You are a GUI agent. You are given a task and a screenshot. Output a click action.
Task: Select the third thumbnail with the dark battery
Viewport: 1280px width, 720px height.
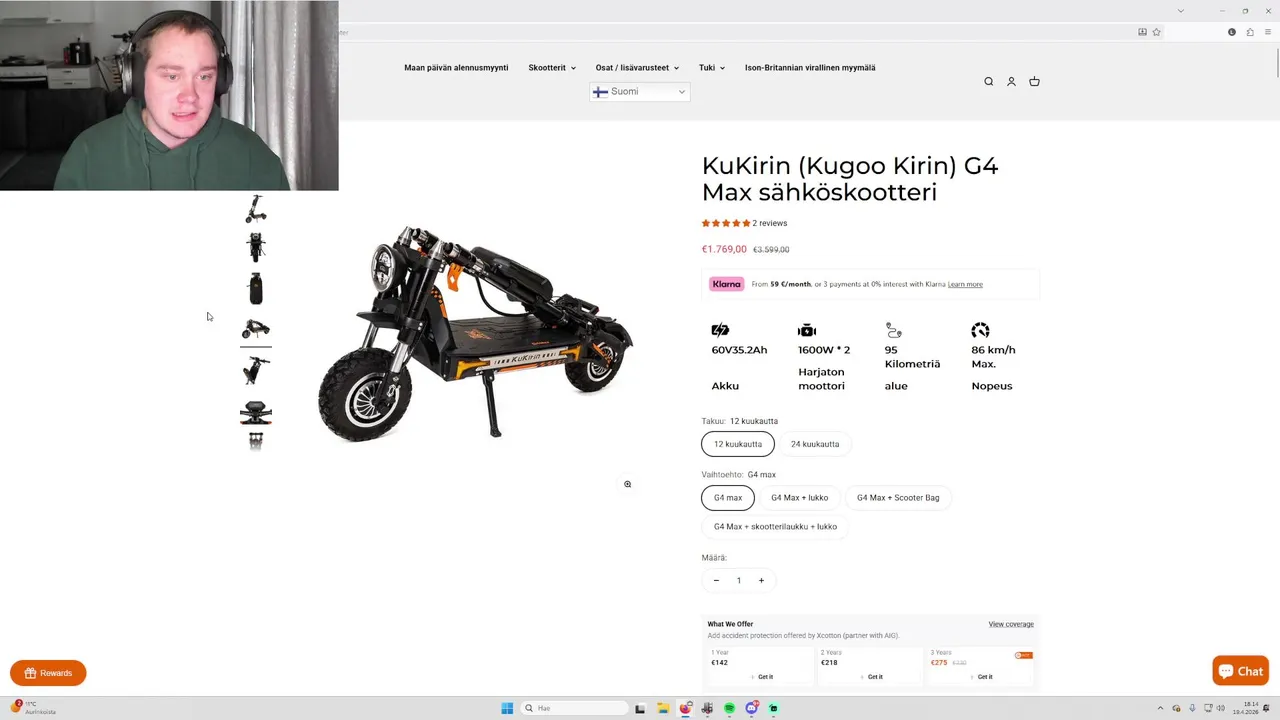pyautogui.click(x=256, y=288)
